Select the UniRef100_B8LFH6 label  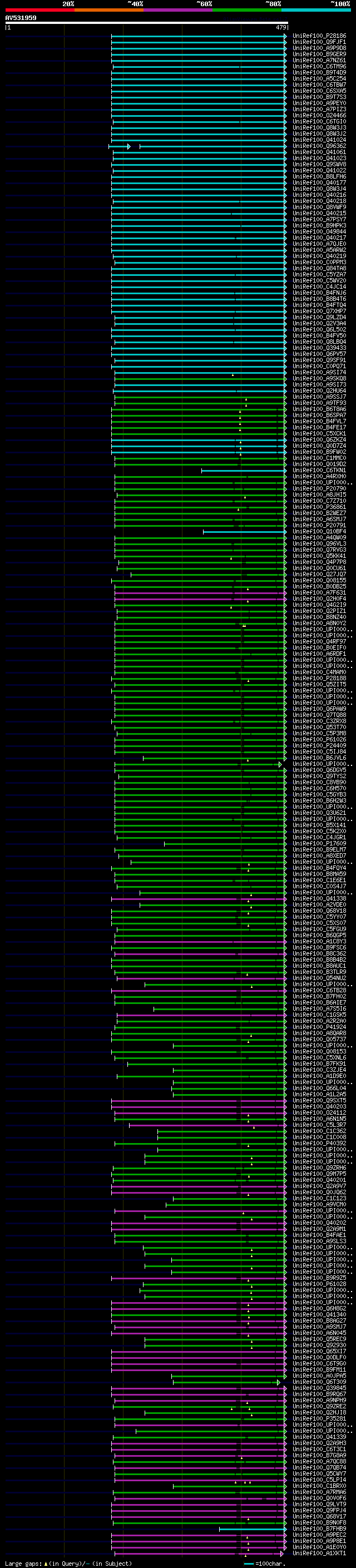pyautogui.click(x=319, y=176)
